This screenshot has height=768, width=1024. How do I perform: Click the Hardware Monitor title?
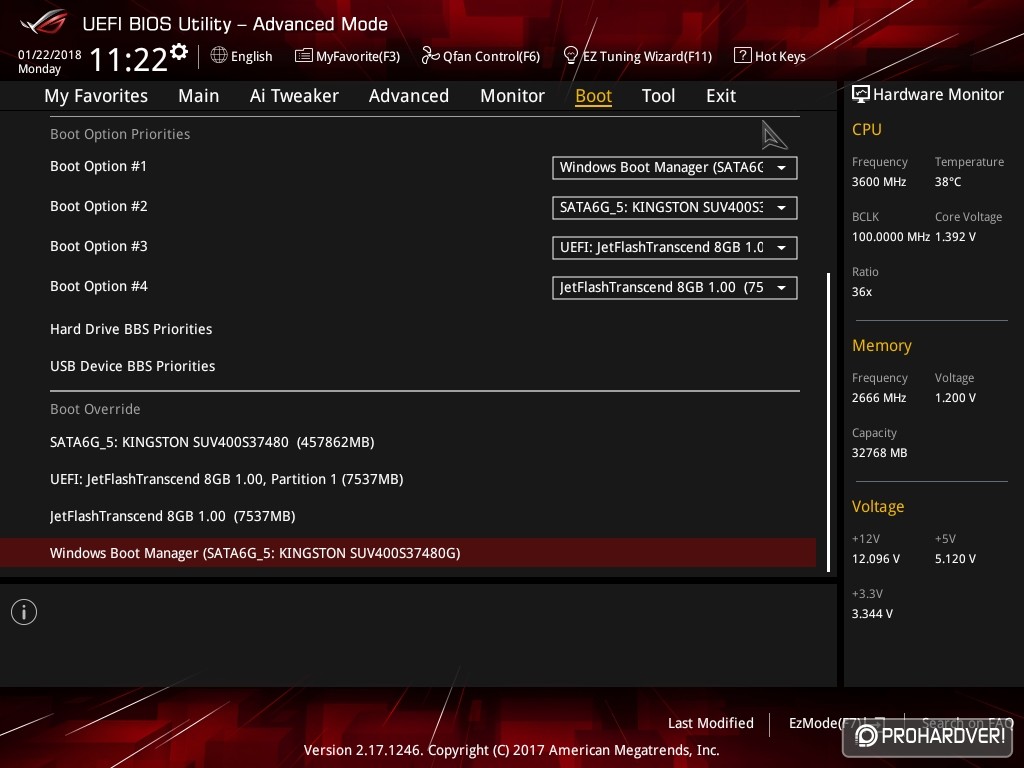[x=938, y=95]
